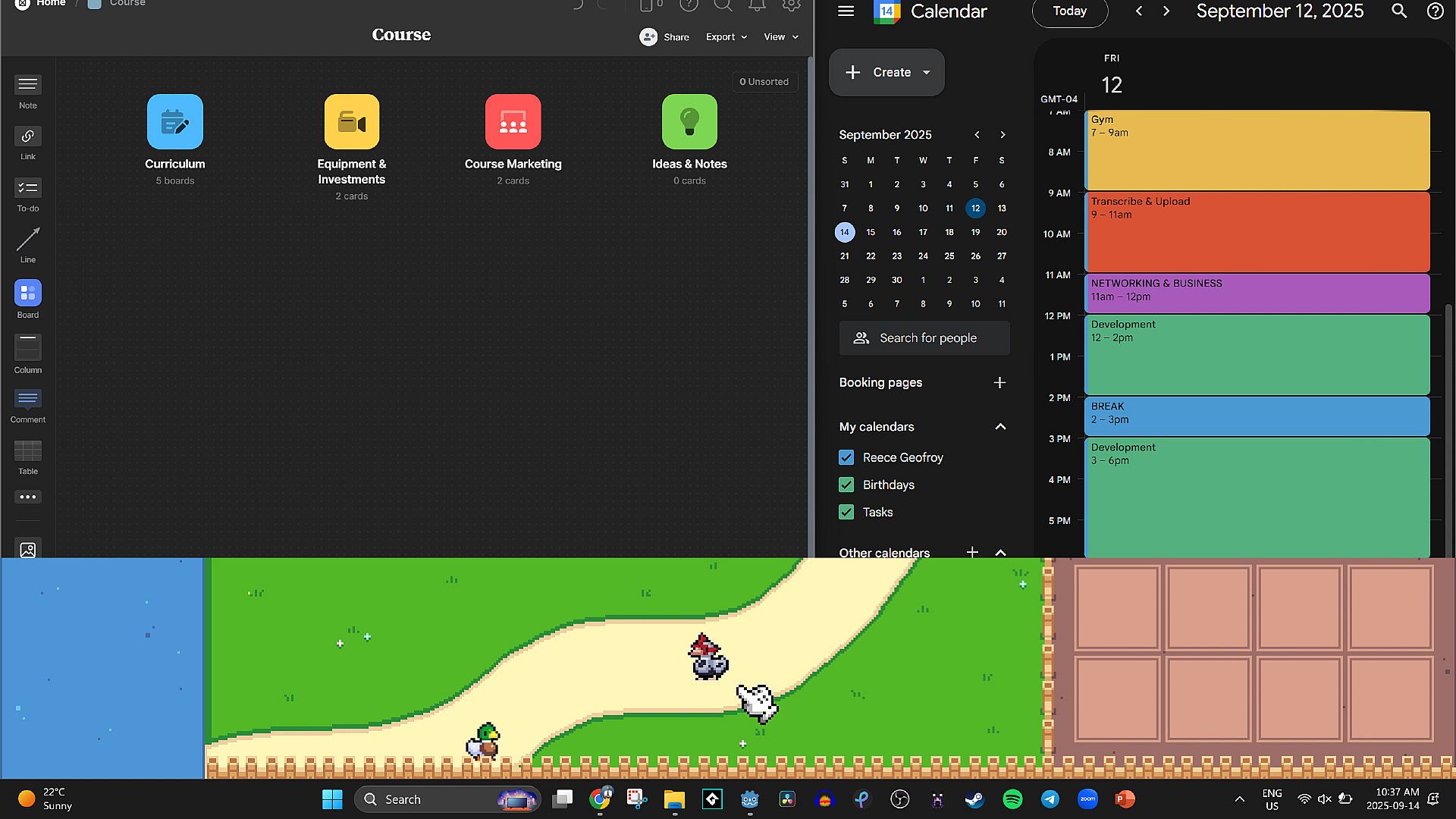
Task: Click the Home breadcrumb
Action: coord(50,4)
